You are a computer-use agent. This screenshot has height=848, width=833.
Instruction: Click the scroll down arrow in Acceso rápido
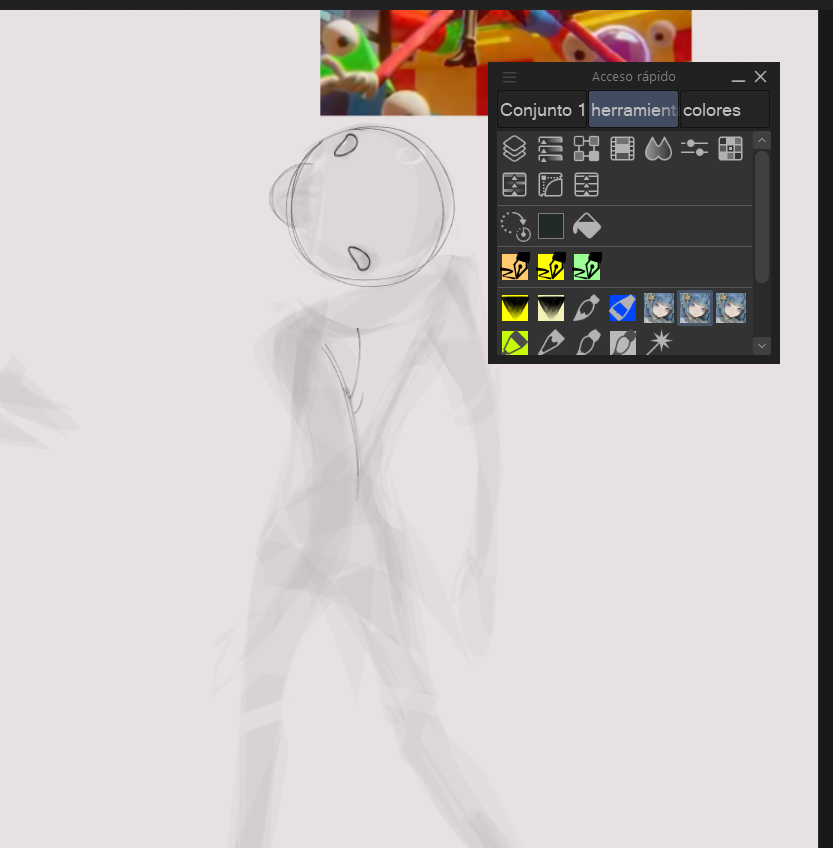(x=762, y=346)
